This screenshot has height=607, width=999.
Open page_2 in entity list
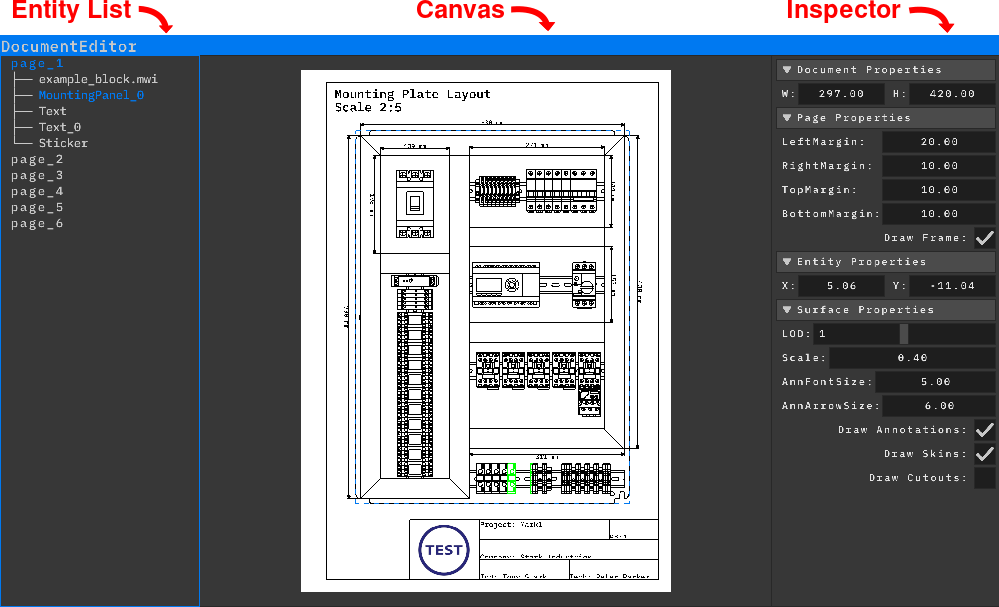tap(37, 159)
